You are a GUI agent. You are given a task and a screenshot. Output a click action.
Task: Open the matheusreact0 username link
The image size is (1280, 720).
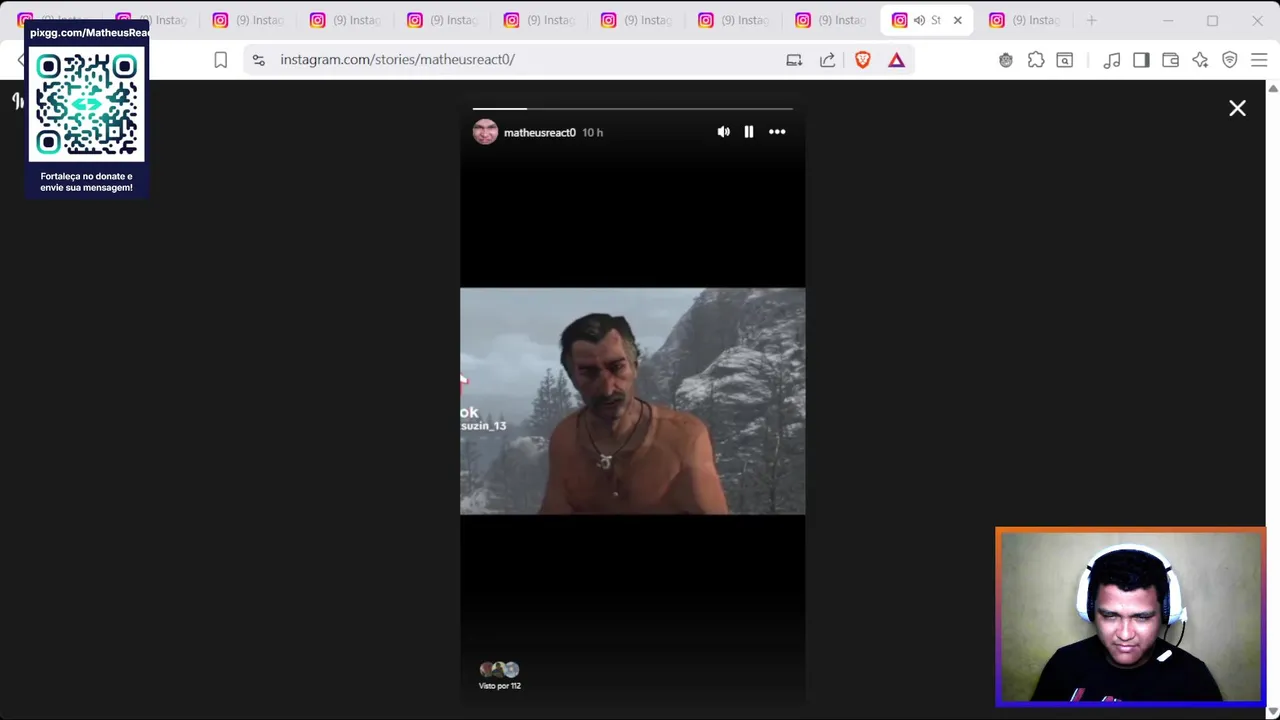pyautogui.click(x=540, y=132)
